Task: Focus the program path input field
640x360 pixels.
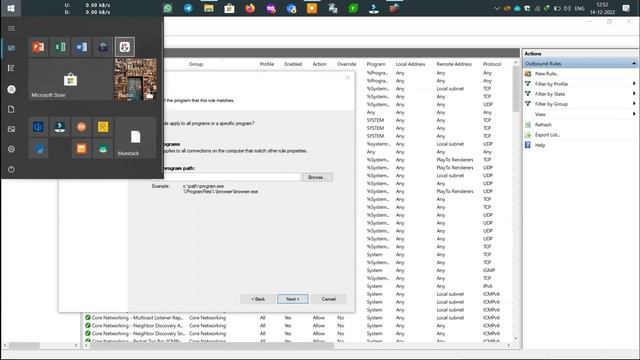Action: pyautogui.click(x=232, y=177)
